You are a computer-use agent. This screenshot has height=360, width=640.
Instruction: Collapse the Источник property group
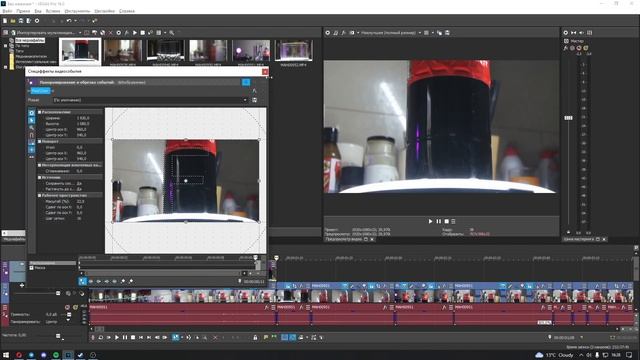tap(40, 178)
